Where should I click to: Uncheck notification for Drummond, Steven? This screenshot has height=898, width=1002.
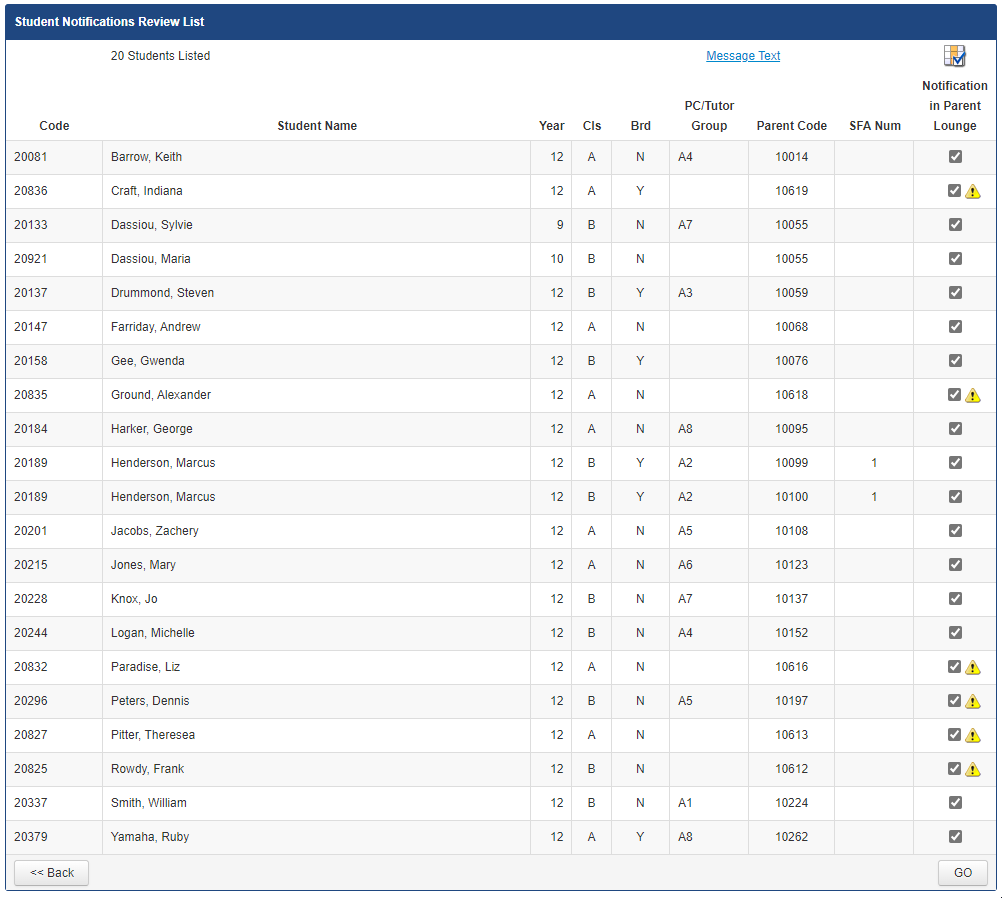(955, 292)
